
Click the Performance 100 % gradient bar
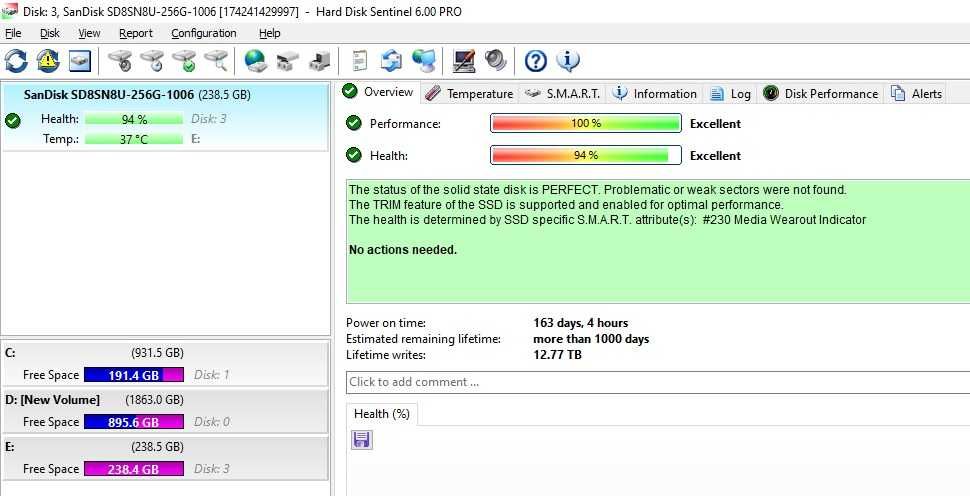coord(586,123)
